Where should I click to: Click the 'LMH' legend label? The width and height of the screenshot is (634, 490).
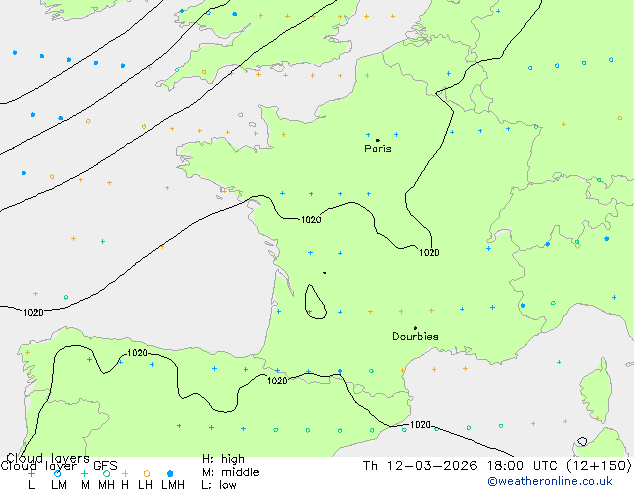(x=173, y=484)
